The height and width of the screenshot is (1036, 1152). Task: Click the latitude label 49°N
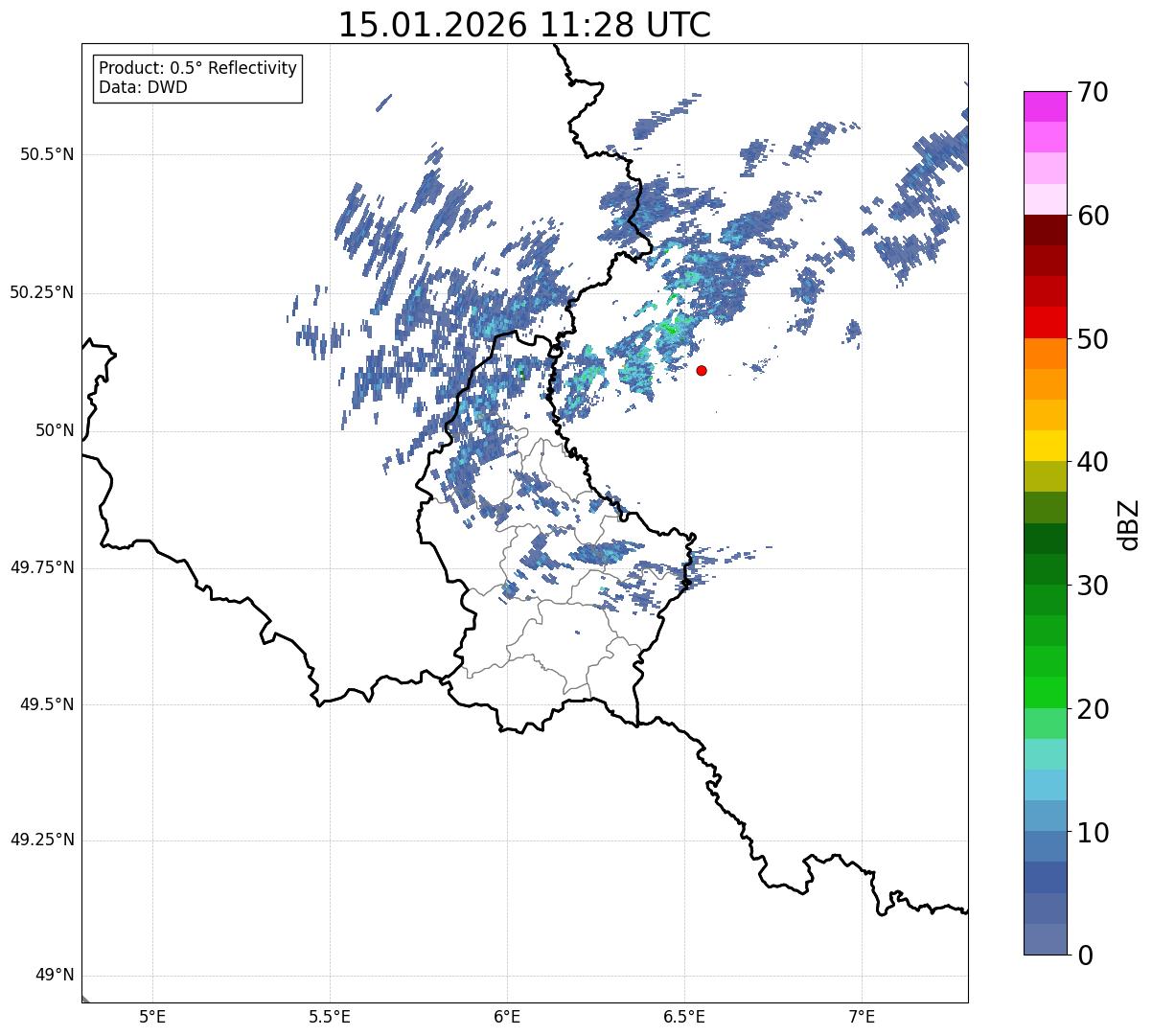pyautogui.click(x=54, y=976)
